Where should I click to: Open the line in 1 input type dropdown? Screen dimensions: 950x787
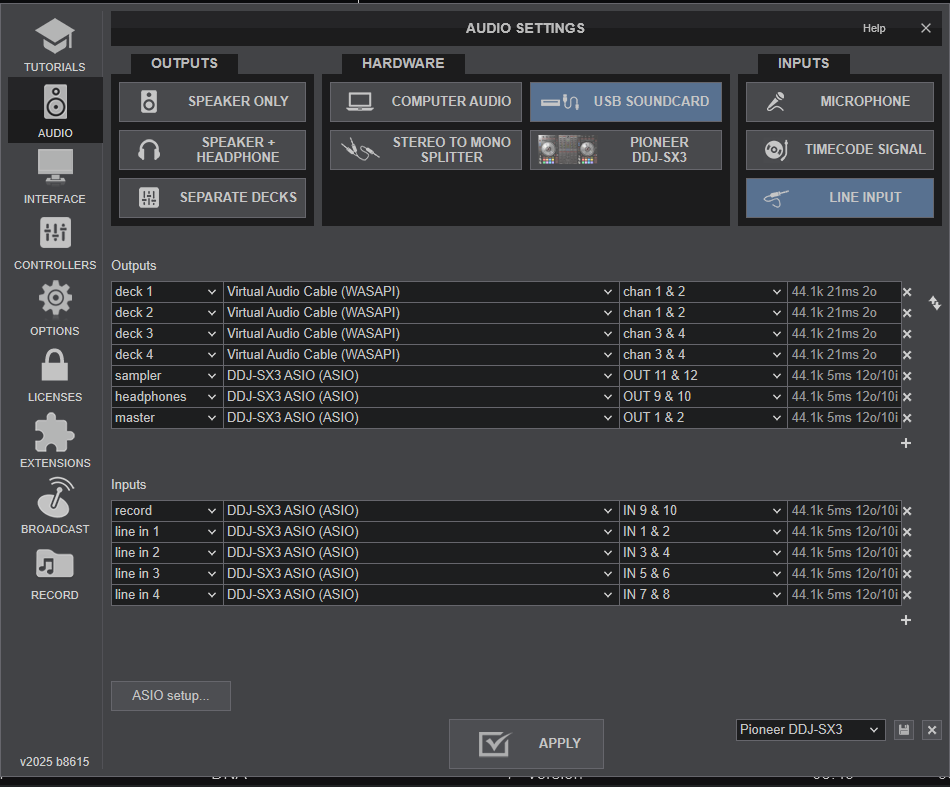pos(167,532)
